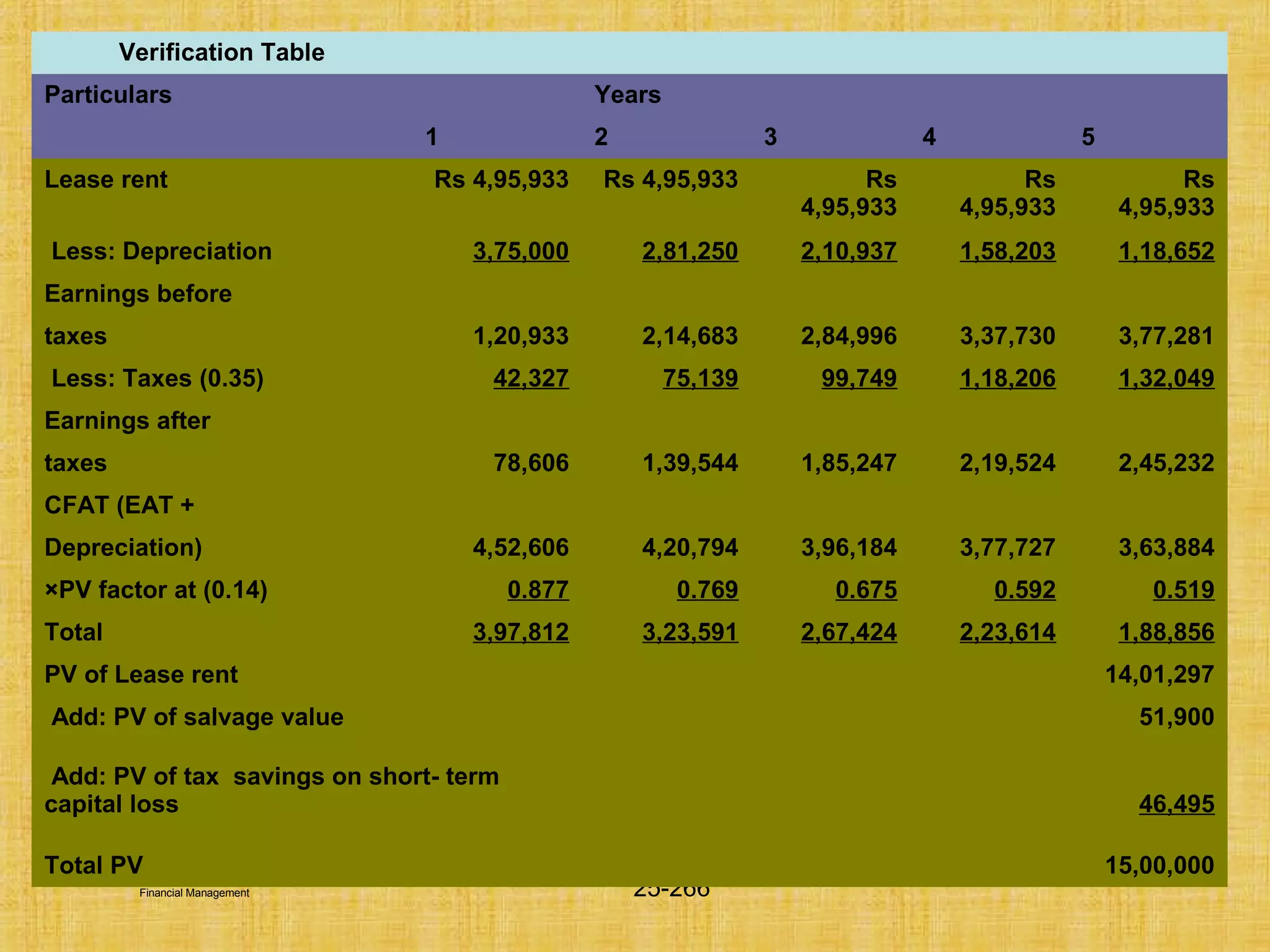Select earnings before taxes 2,14,683

click(690, 336)
